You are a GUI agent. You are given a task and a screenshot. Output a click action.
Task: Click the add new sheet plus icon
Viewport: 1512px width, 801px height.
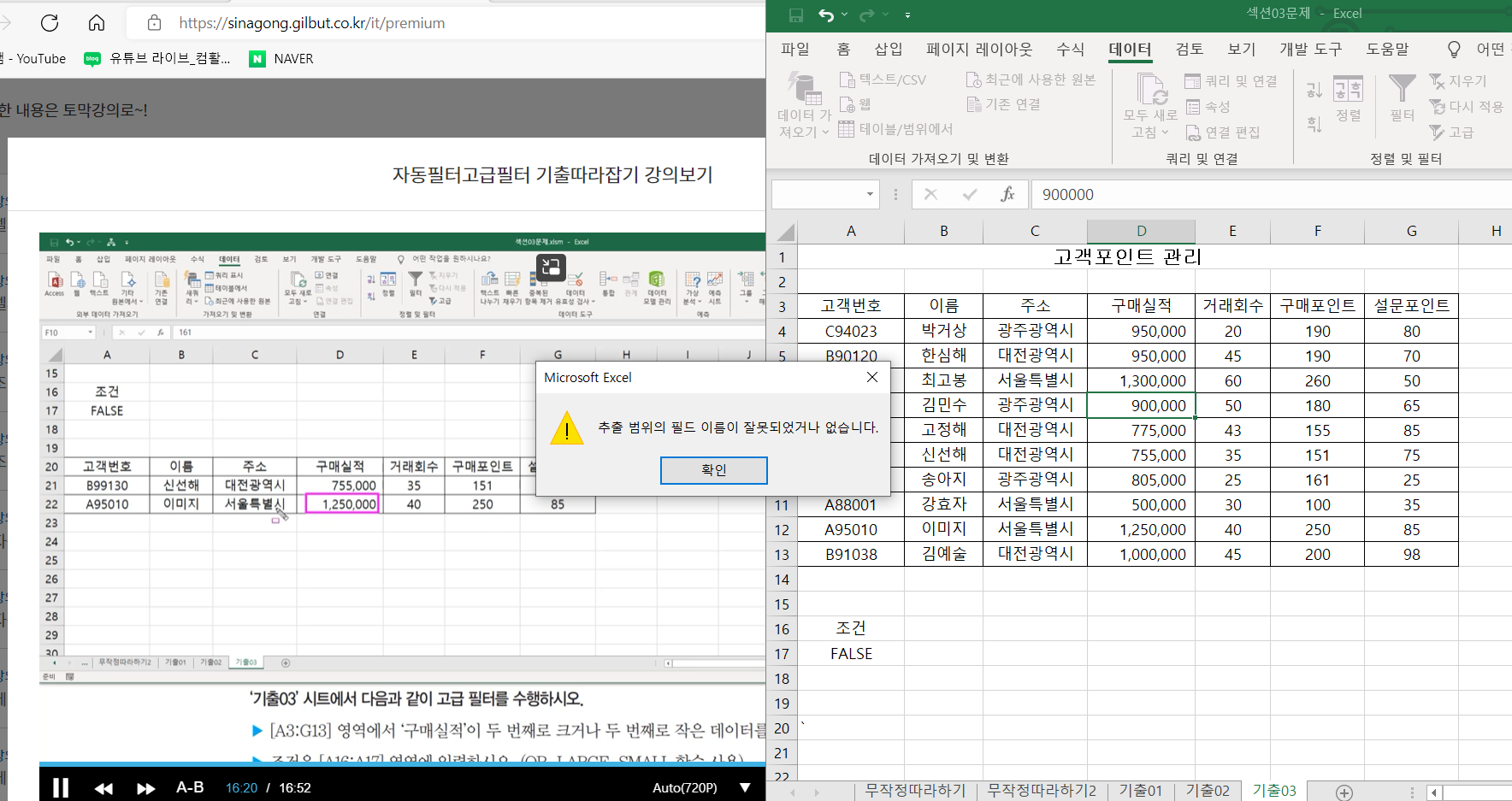coord(1344,792)
